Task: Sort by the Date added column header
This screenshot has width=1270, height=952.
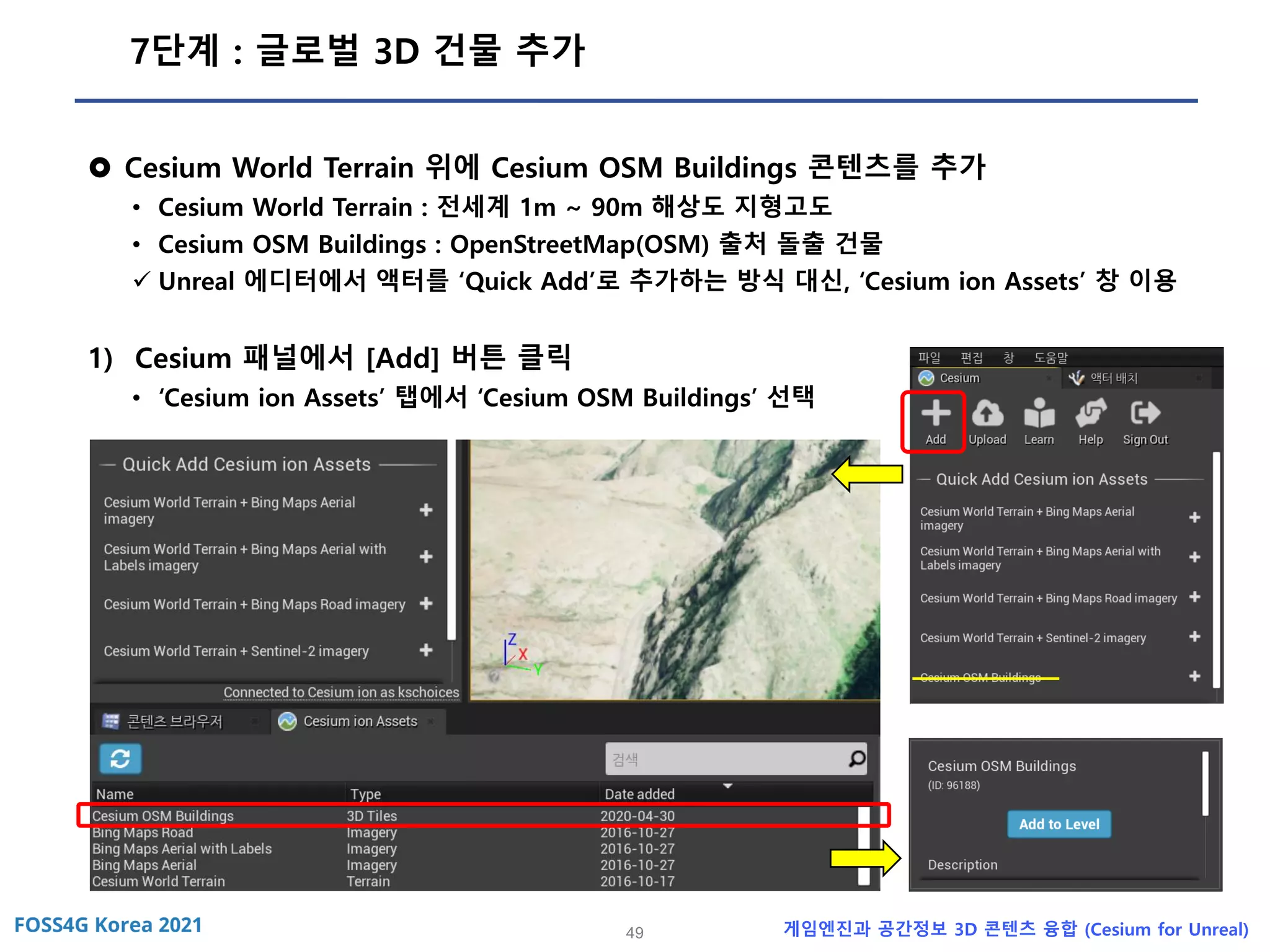Action: pos(735,794)
